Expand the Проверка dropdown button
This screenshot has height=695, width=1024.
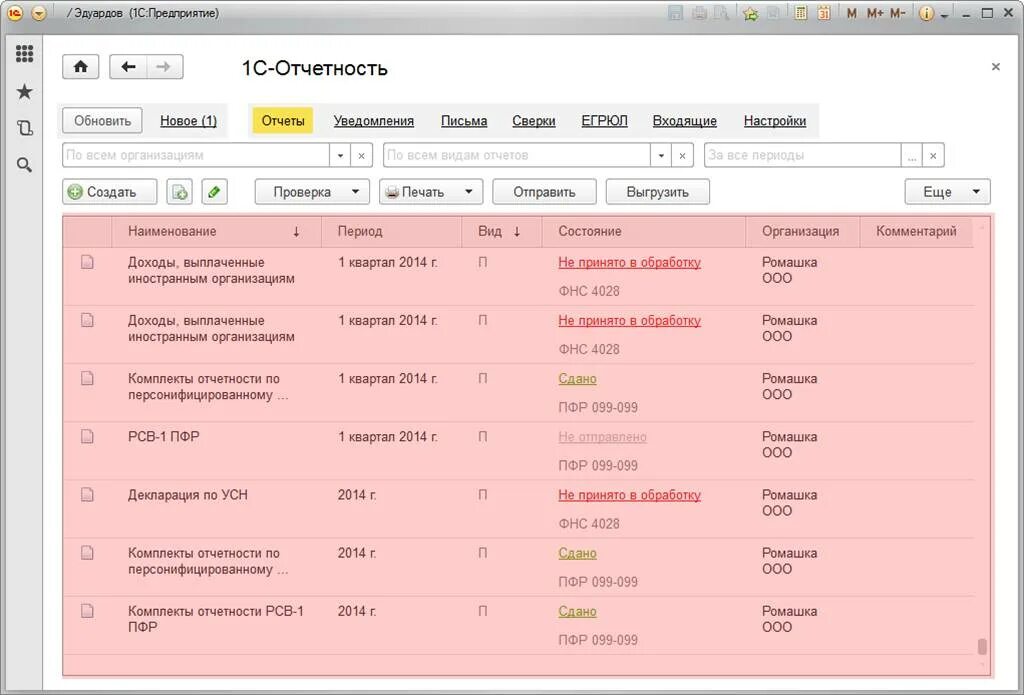[312, 192]
